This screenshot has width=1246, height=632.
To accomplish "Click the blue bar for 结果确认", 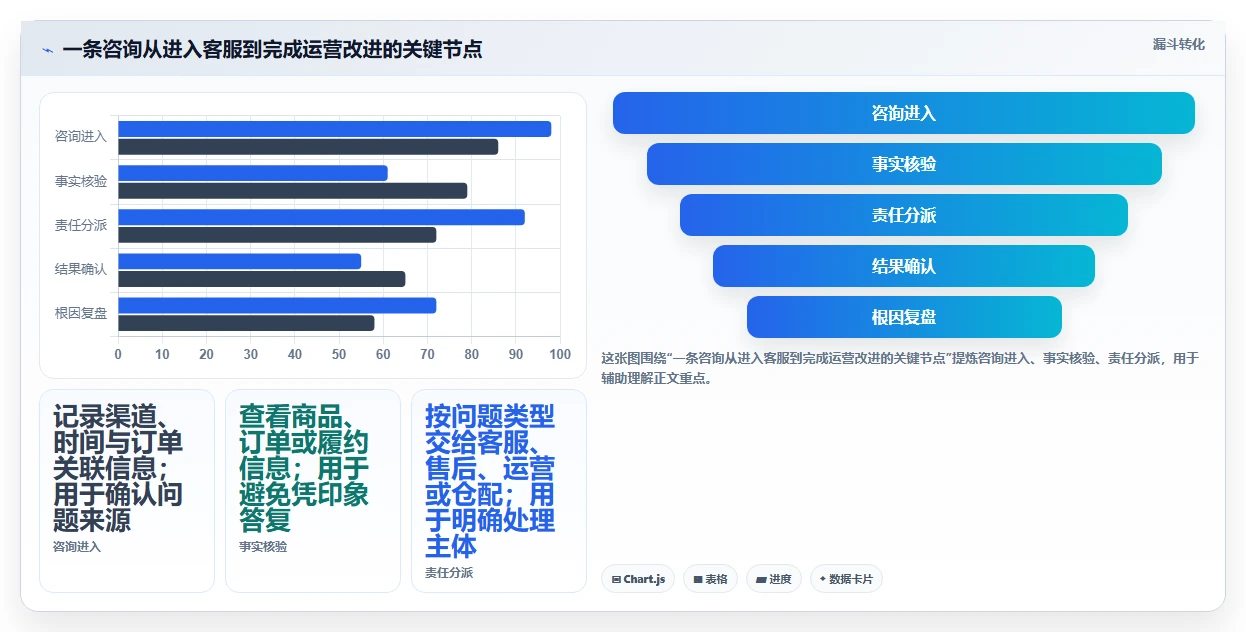I will point(240,261).
